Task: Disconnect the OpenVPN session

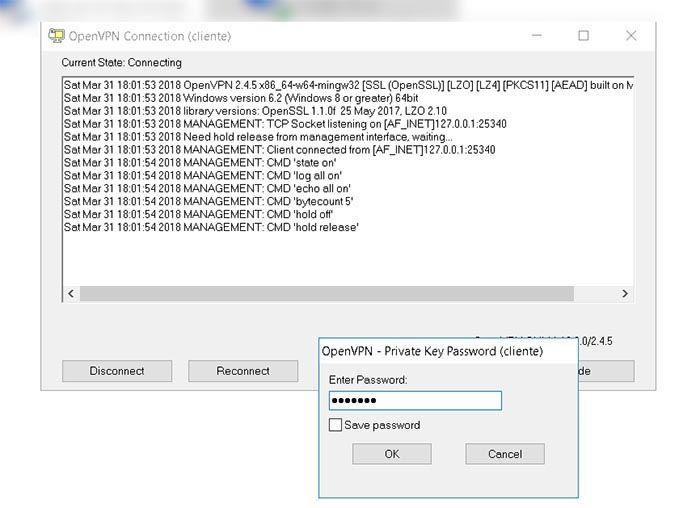Action: (117, 371)
